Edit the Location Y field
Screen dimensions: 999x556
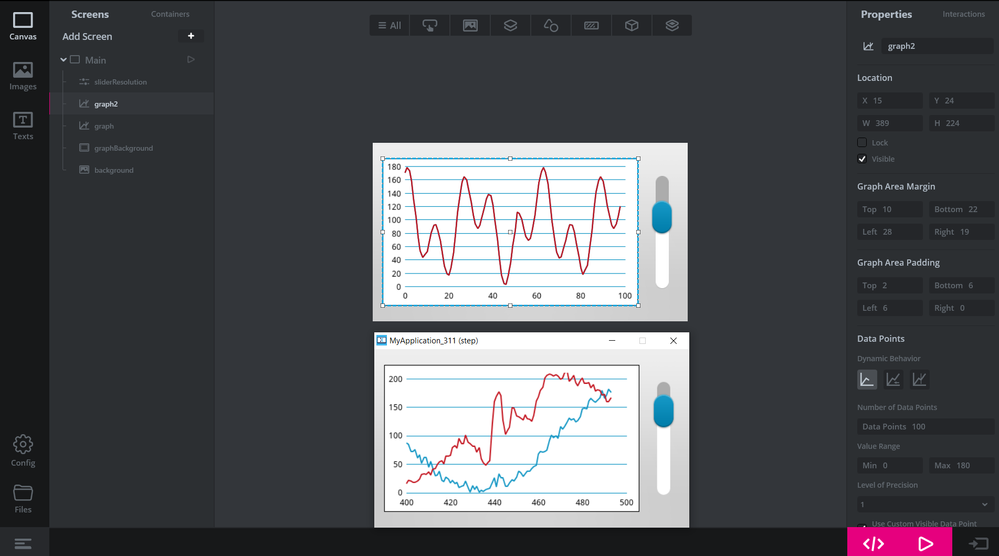(961, 101)
